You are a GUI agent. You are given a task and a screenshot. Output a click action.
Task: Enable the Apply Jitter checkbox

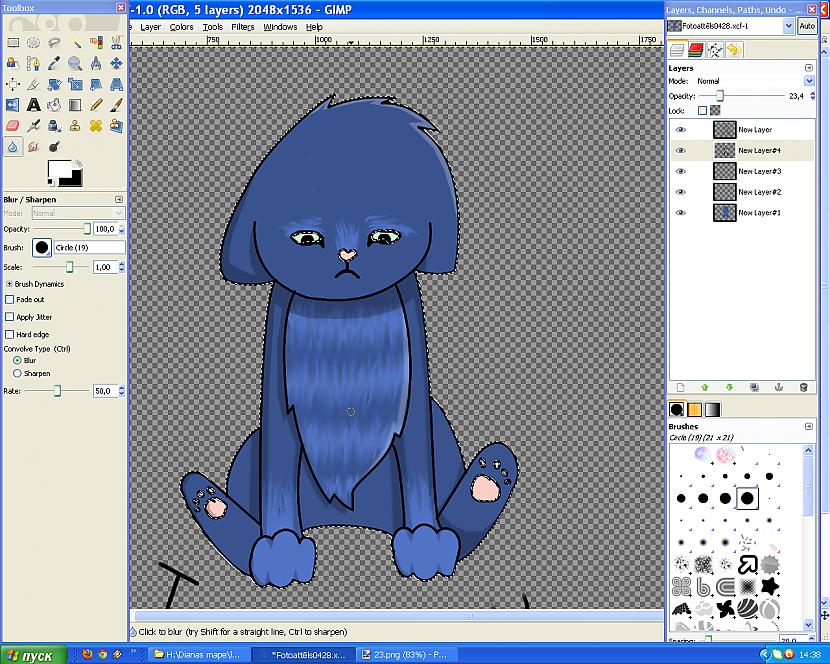pos(9,317)
